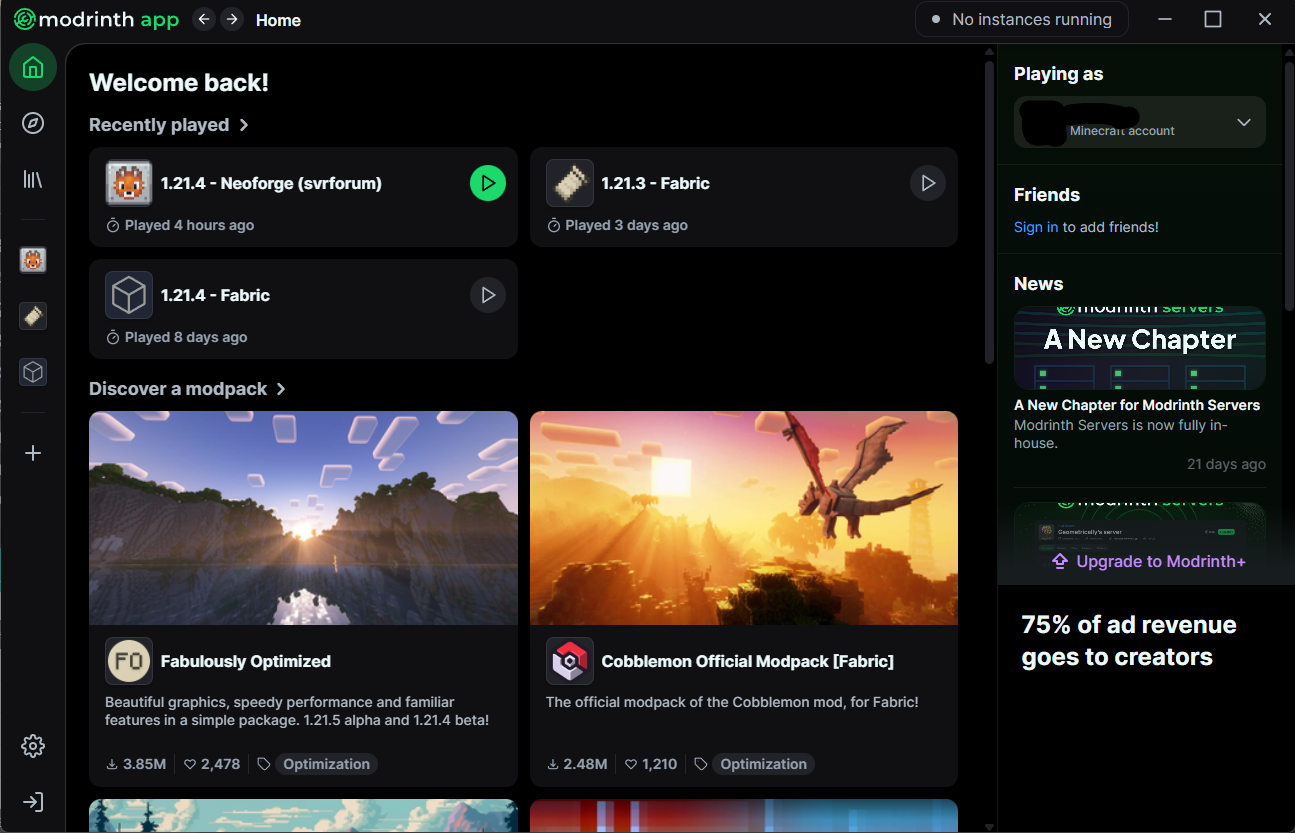This screenshot has height=833, width=1295.
Task: Create a new instance with plus icon
Action: (x=33, y=453)
